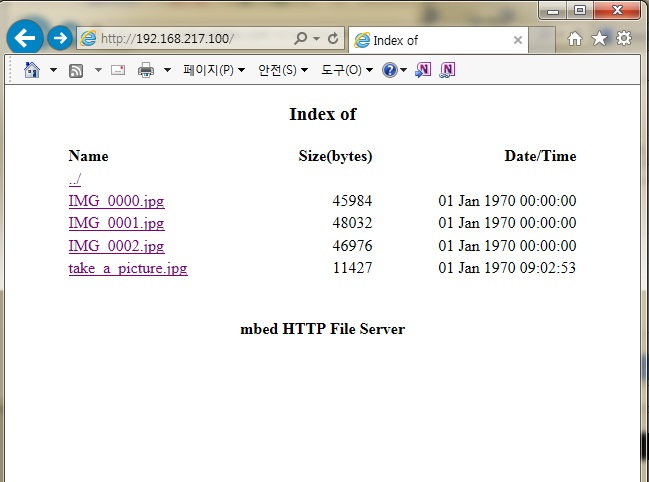Open the 도구(O) menu
This screenshot has height=482, width=649.
coord(347,70)
